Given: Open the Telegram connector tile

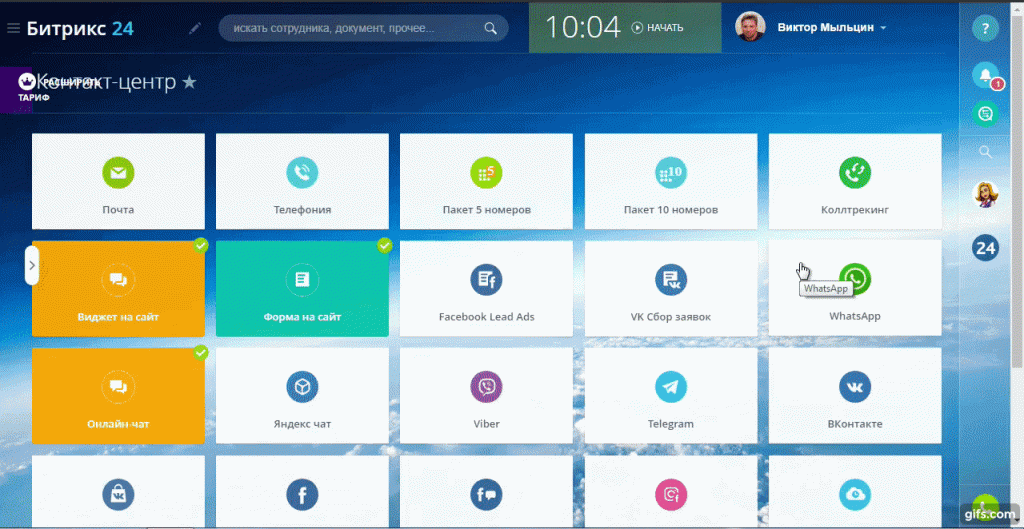Looking at the screenshot, I should [671, 395].
